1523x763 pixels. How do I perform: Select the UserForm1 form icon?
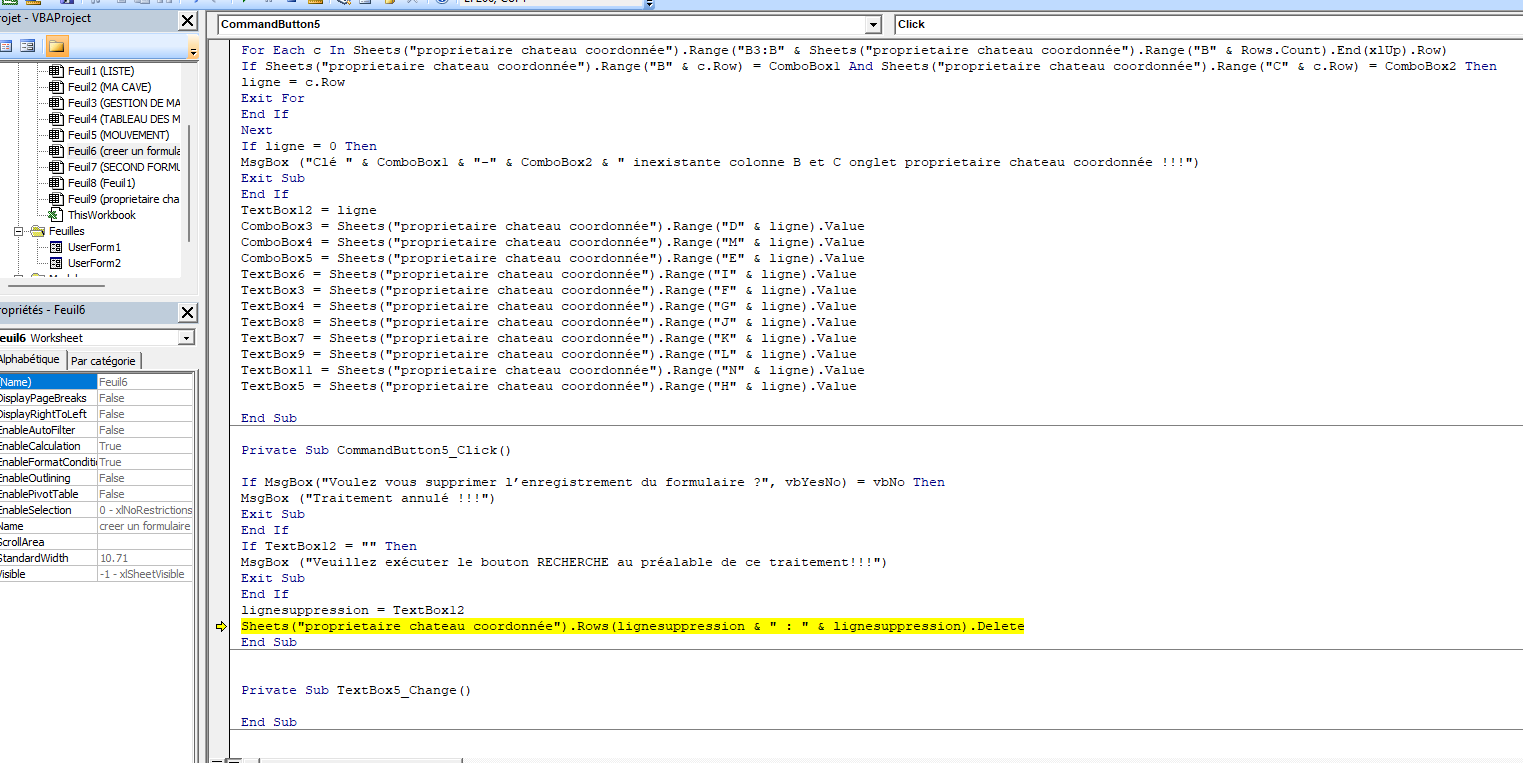(x=56, y=247)
